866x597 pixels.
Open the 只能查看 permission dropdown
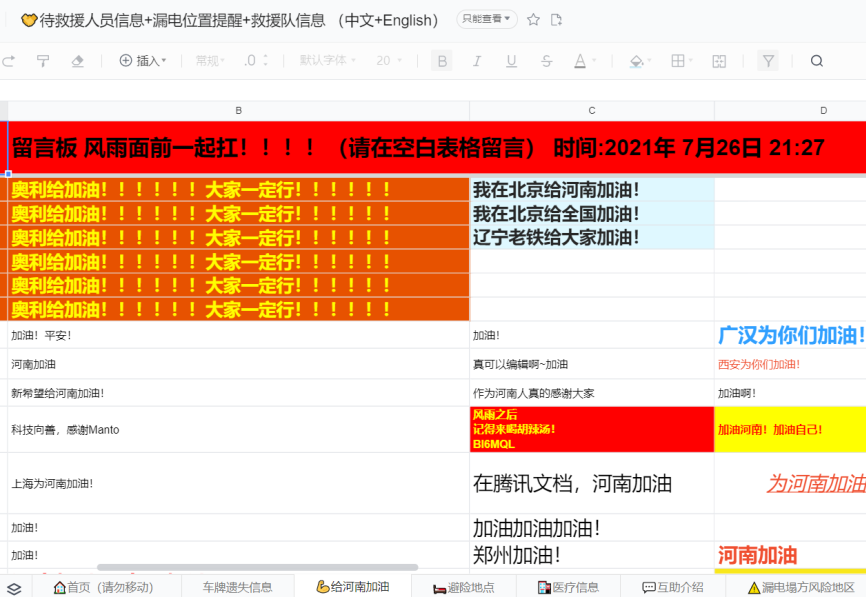[487, 19]
